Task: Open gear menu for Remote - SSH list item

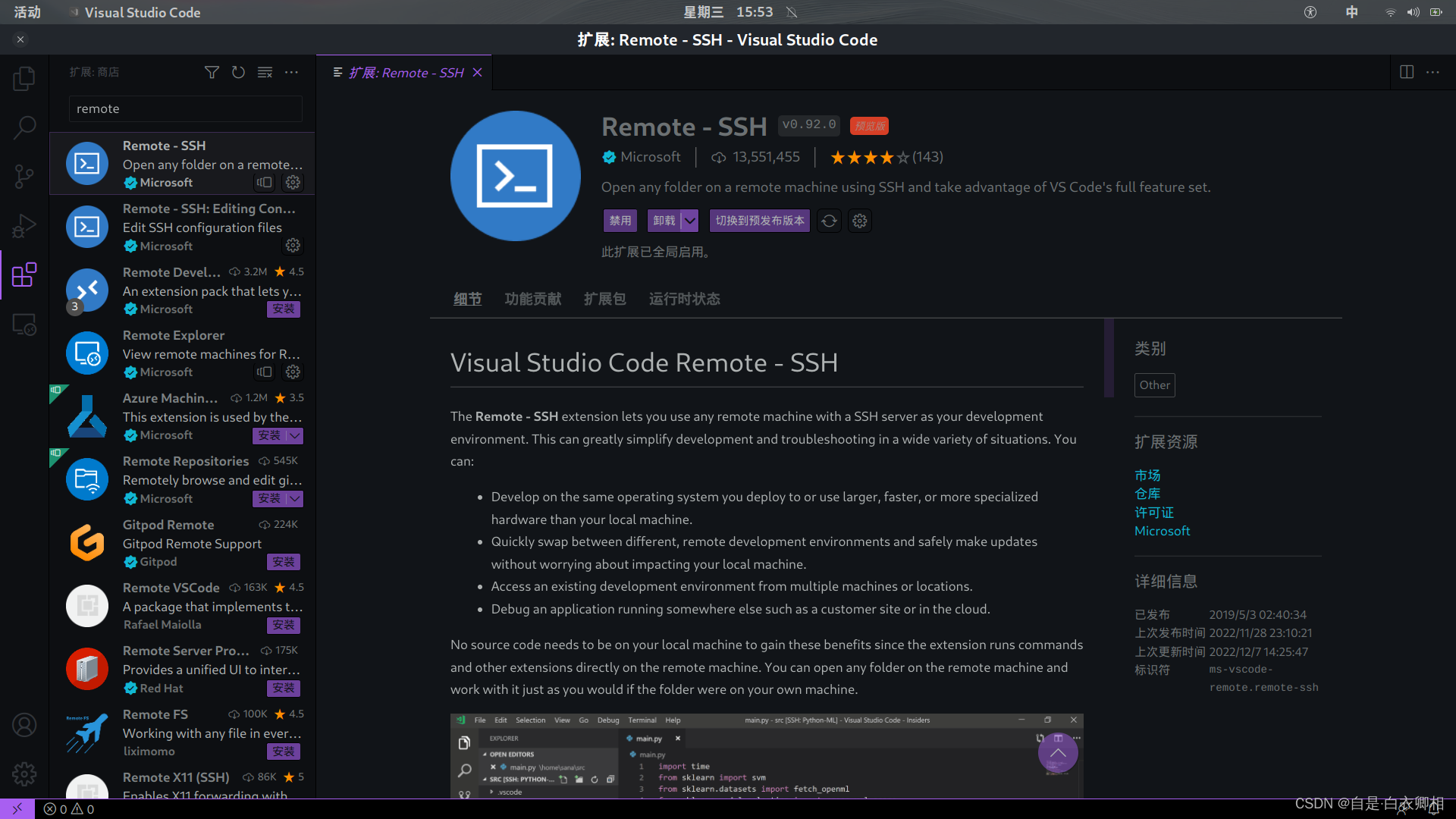Action: click(293, 182)
